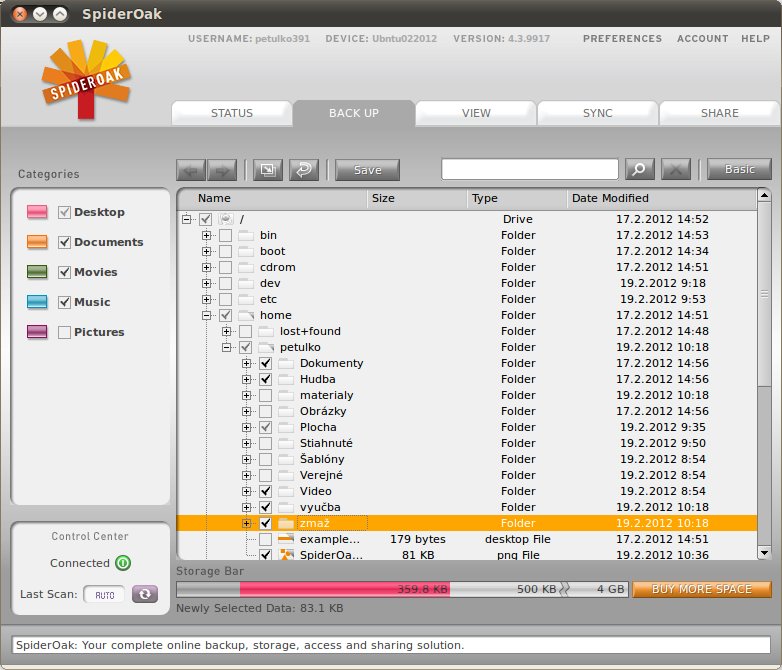Screen dimensions: 782x670
Task: Click the SpiderOak png file icon
Action: [286, 554]
